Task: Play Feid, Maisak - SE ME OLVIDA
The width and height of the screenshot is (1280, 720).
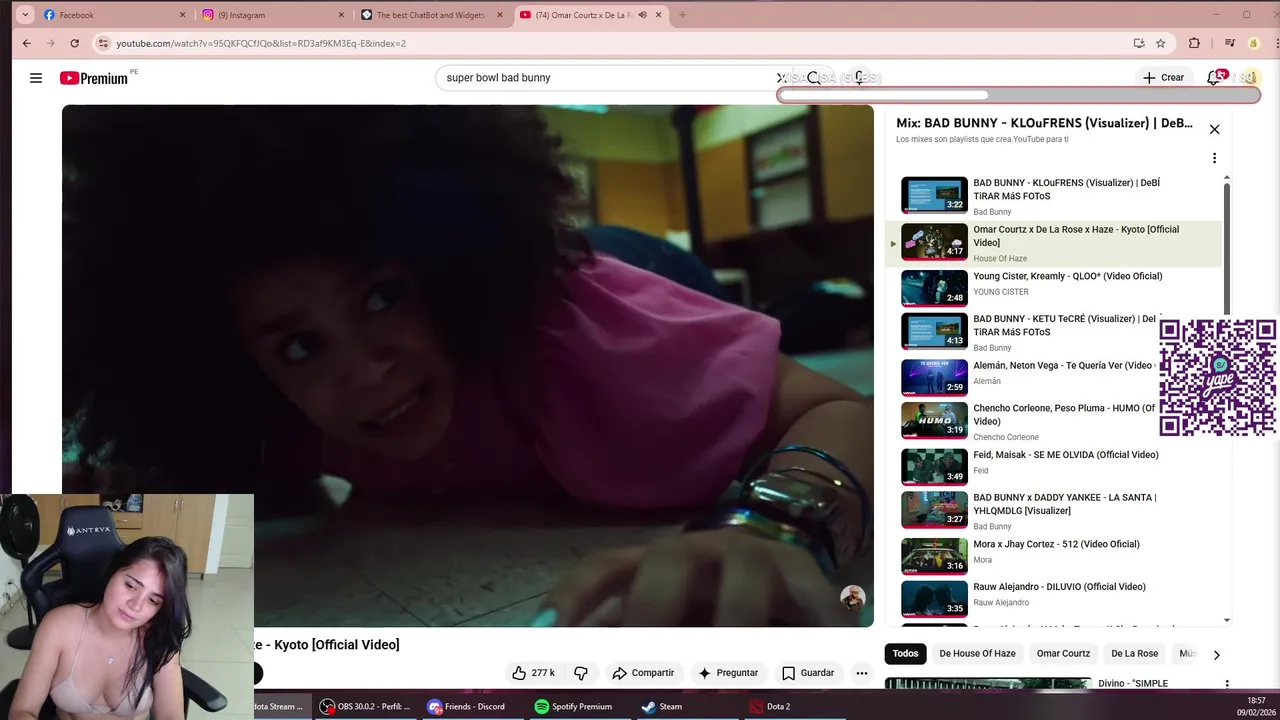Action: pos(1053,466)
